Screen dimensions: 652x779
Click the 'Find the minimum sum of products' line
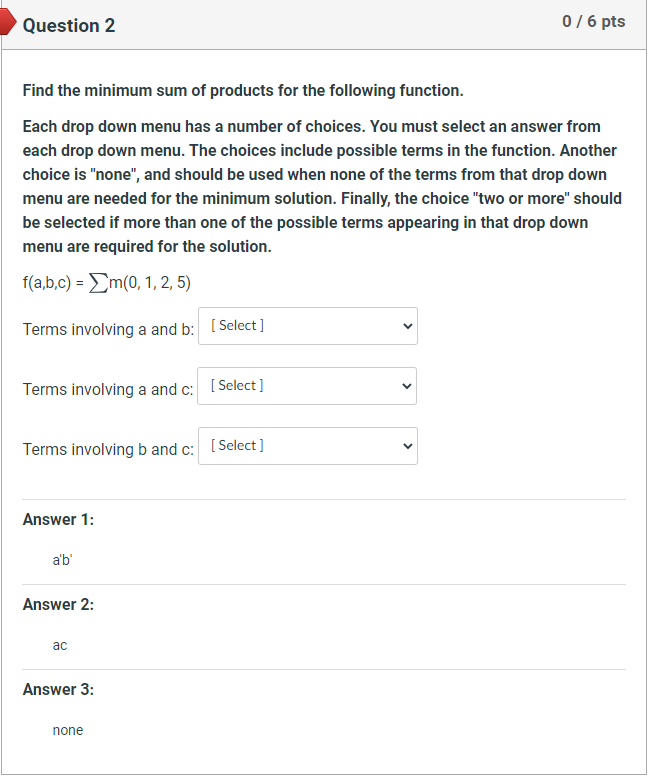point(243,91)
